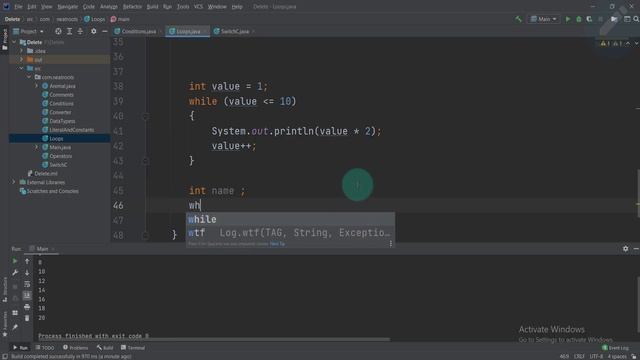
Task: Expand External Libraries
Action: [x=14, y=182]
